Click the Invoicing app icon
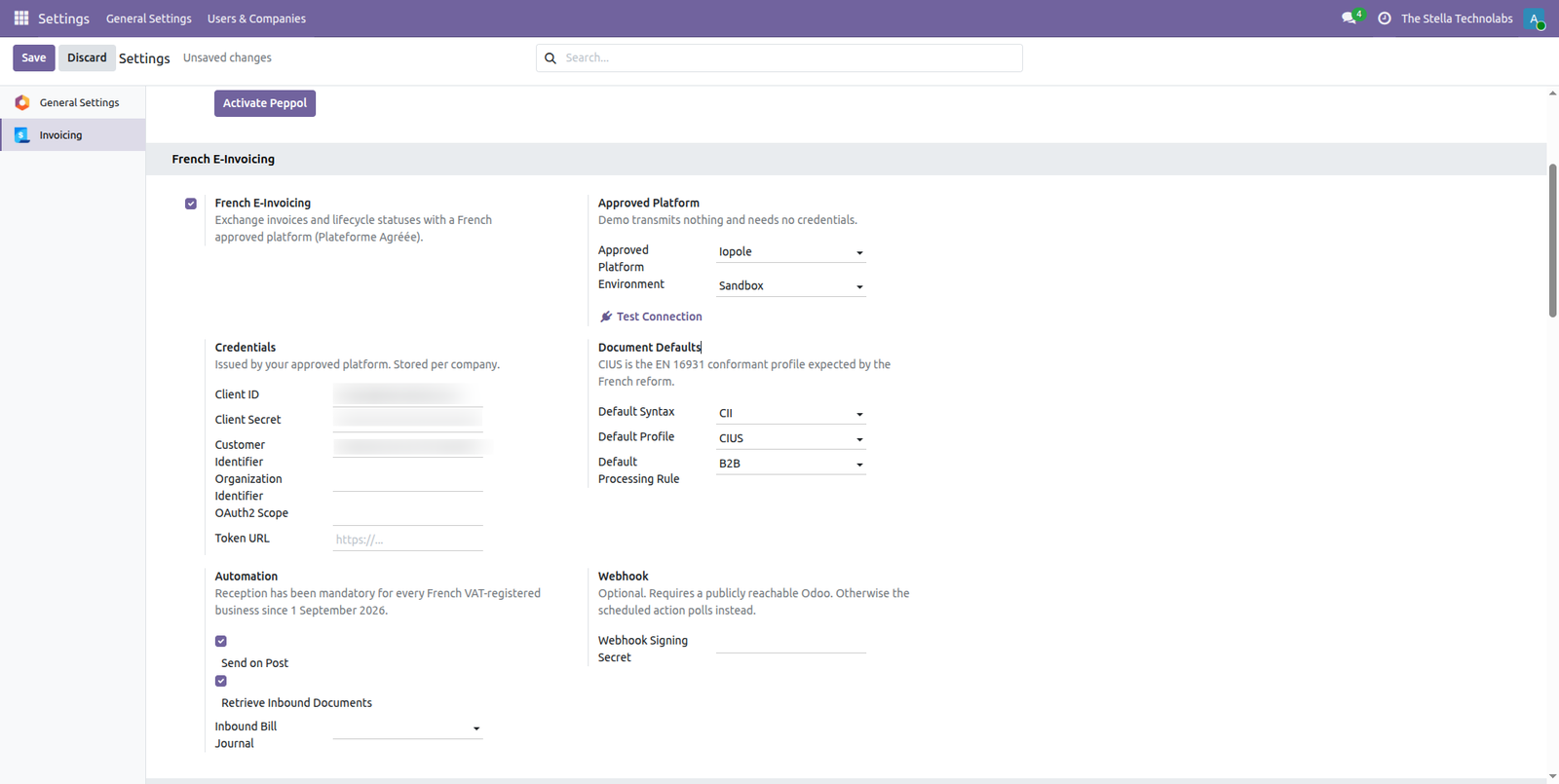This screenshot has height=784, width=1559. pyautogui.click(x=22, y=135)
